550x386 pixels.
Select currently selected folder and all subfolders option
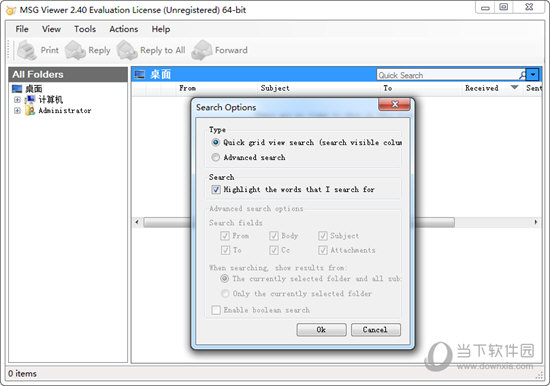pos(224,279)
